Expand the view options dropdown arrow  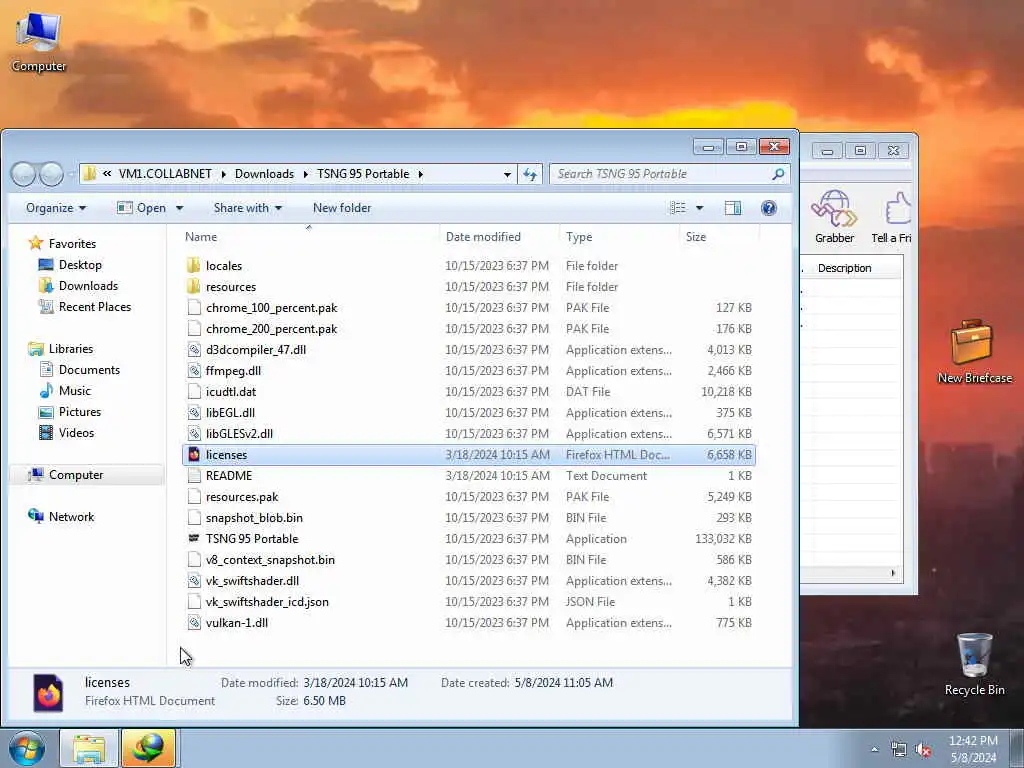coord(699,208)
